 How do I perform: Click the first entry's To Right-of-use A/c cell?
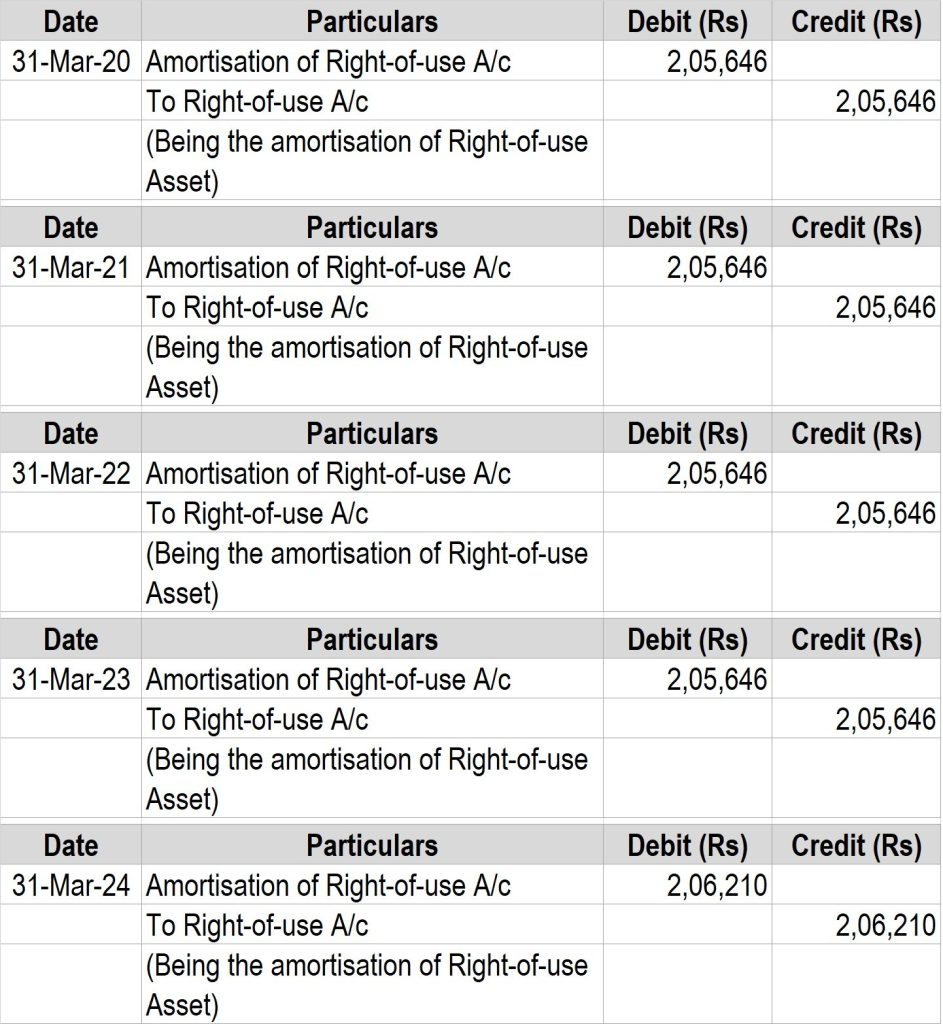tap(258, 102)
